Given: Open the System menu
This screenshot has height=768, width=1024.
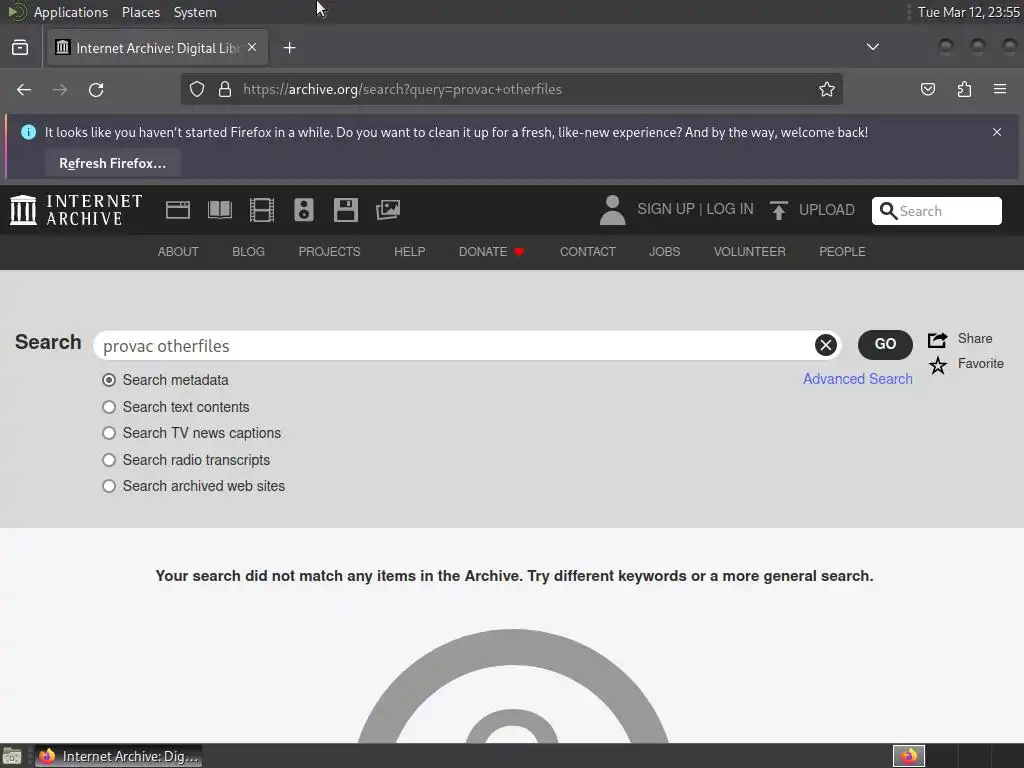Looking at the screenshot, I should pyautogui.click(x=195, y=12).
